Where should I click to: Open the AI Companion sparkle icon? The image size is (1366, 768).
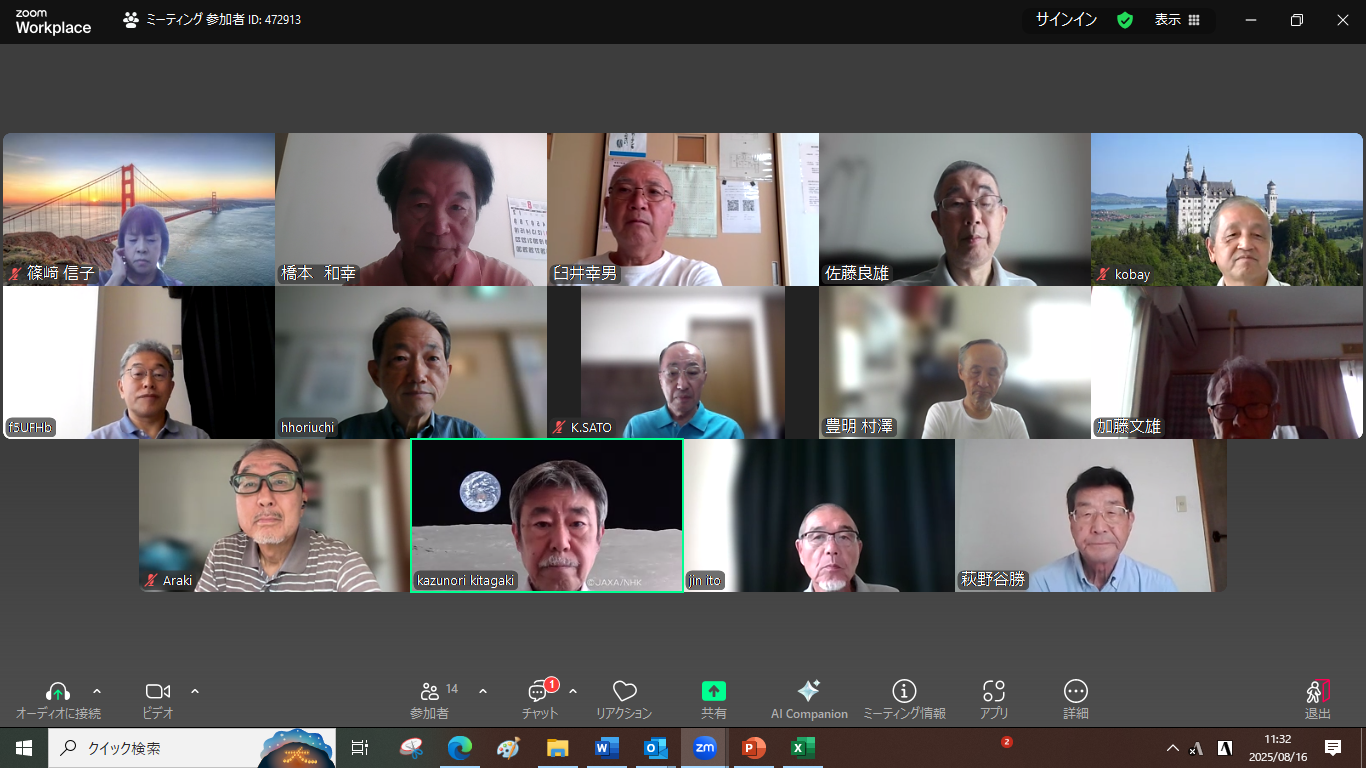point(808,691)
